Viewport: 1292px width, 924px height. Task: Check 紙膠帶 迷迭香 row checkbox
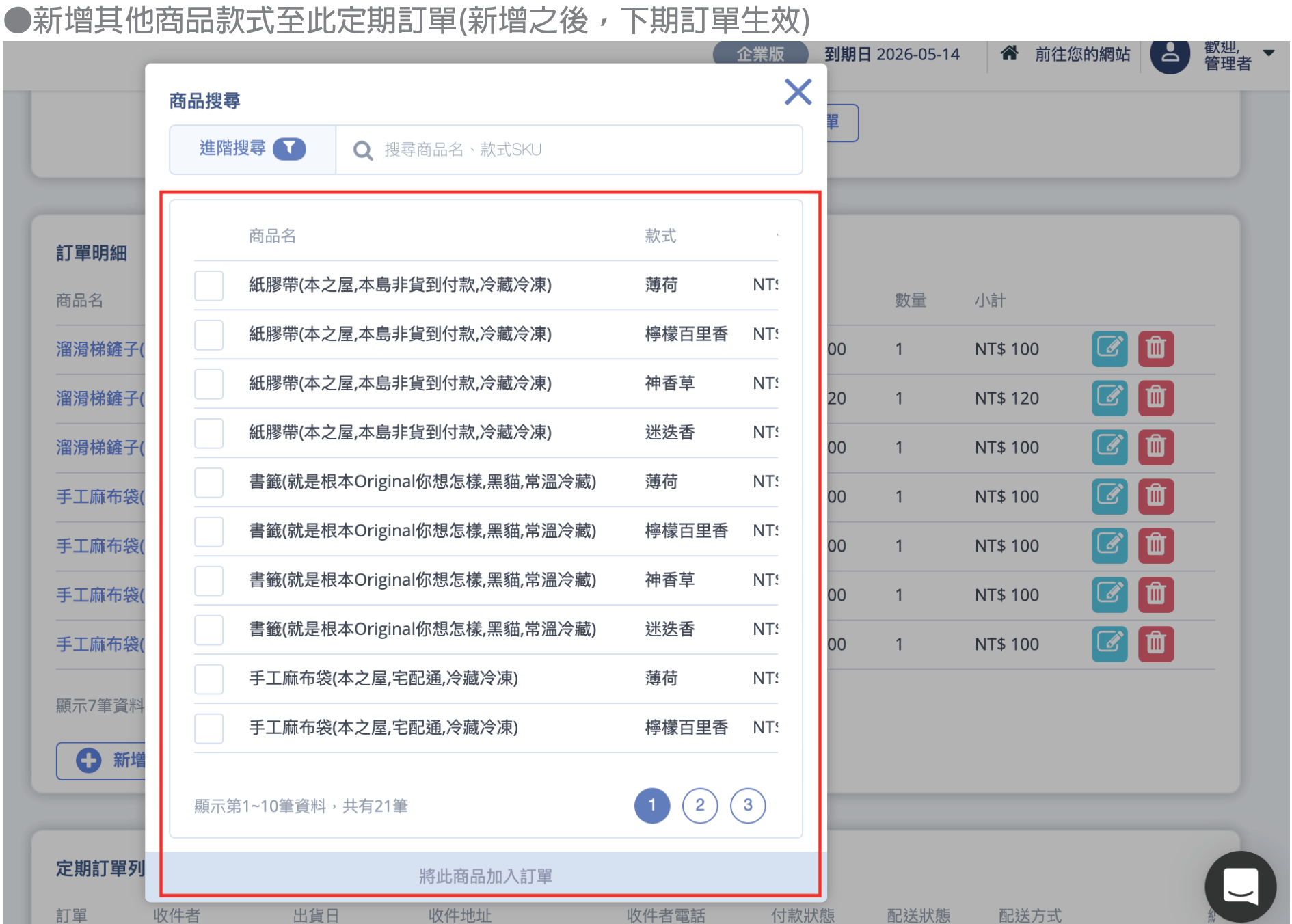[208, 433]
